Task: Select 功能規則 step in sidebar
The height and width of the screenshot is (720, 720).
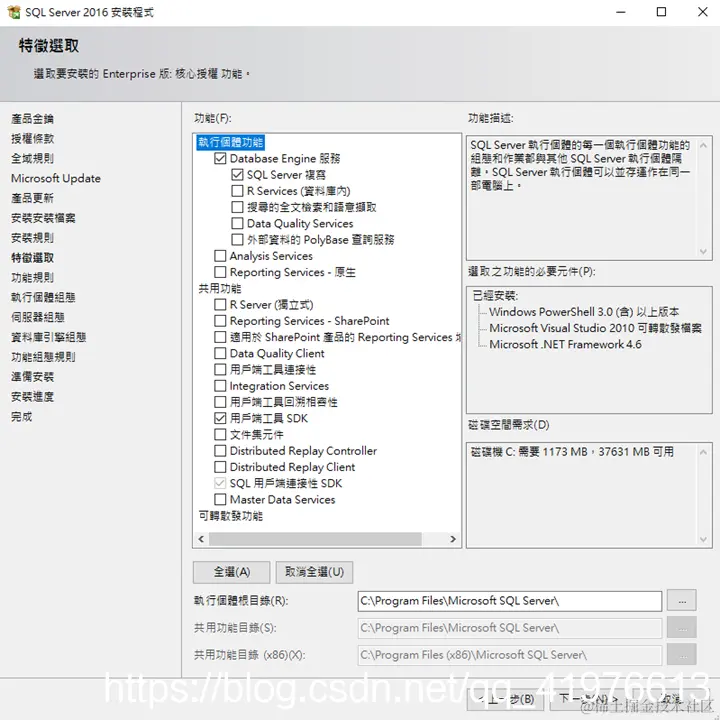Action: [32, 277]
